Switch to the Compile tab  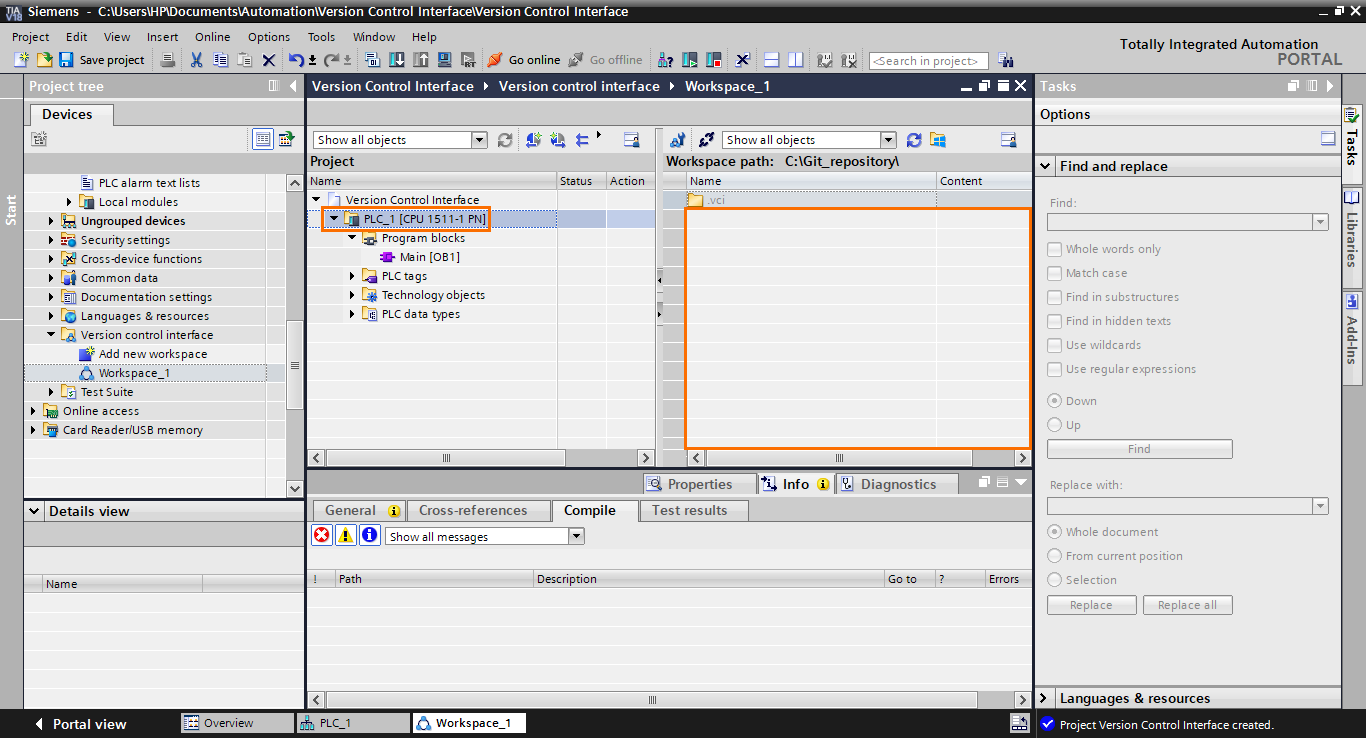click(592, 510)
